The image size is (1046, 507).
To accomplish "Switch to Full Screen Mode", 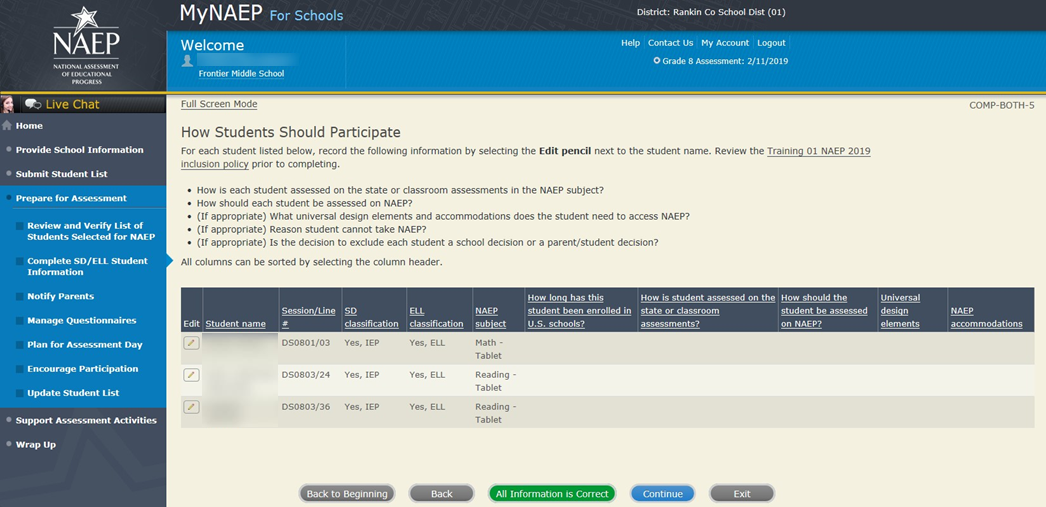I will 219,104.
